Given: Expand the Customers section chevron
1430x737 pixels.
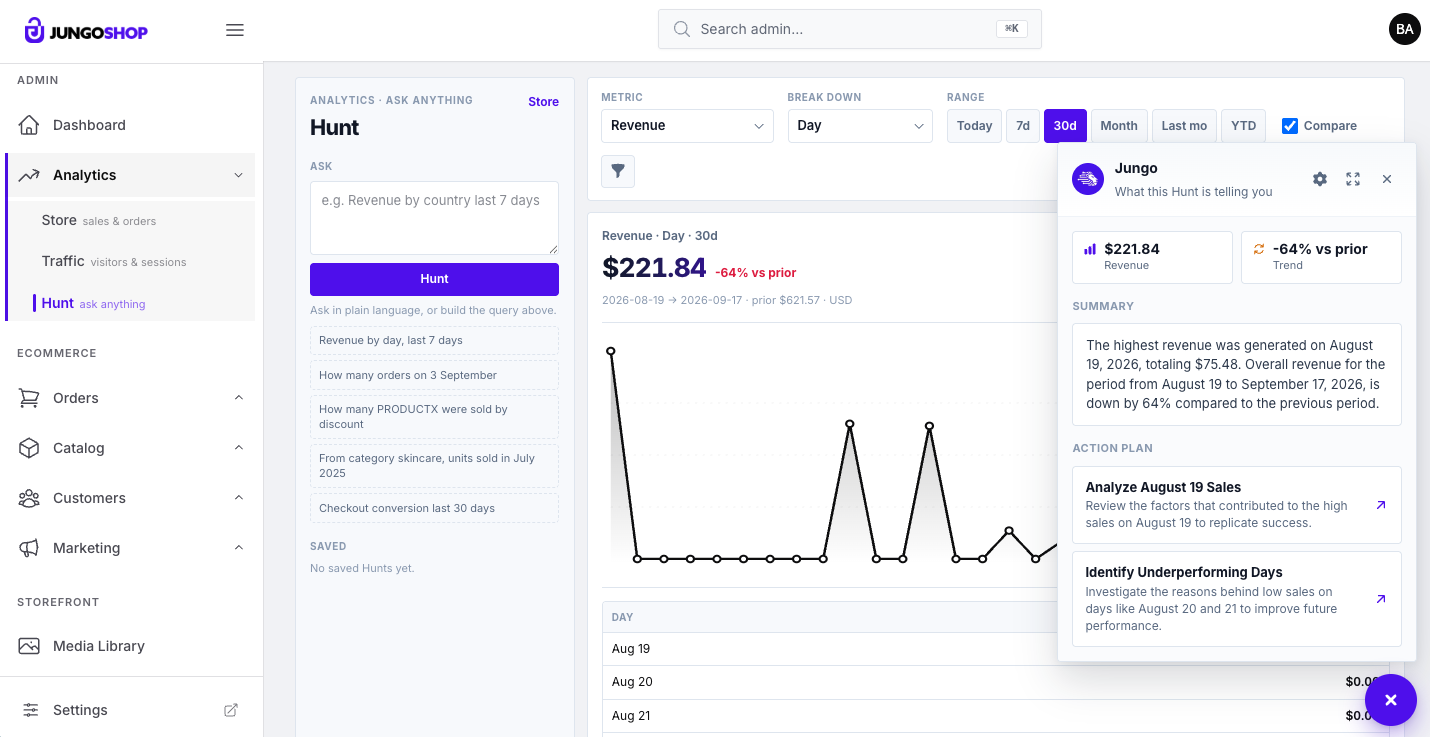Looking at the screenshot, I should [238, 498].
